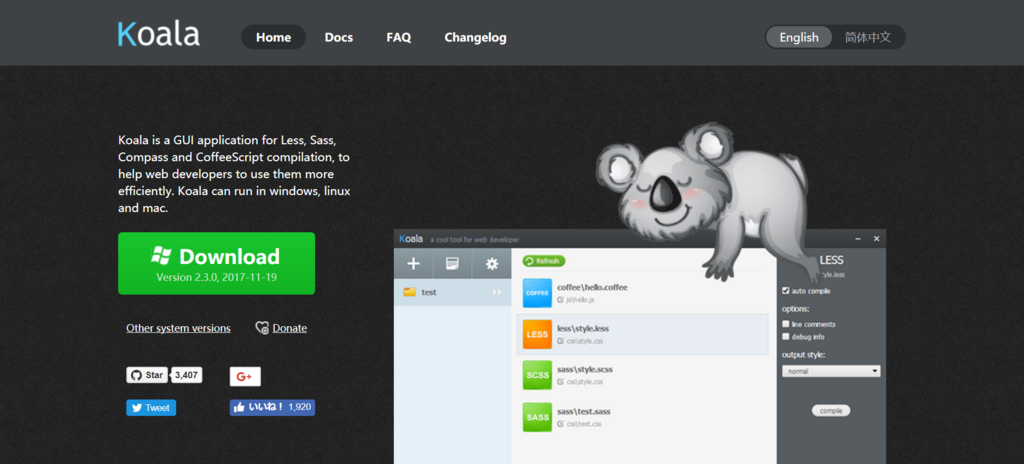Select coffee\hello.coffee file name
The image size is (1024, 464).
point(592,287)
